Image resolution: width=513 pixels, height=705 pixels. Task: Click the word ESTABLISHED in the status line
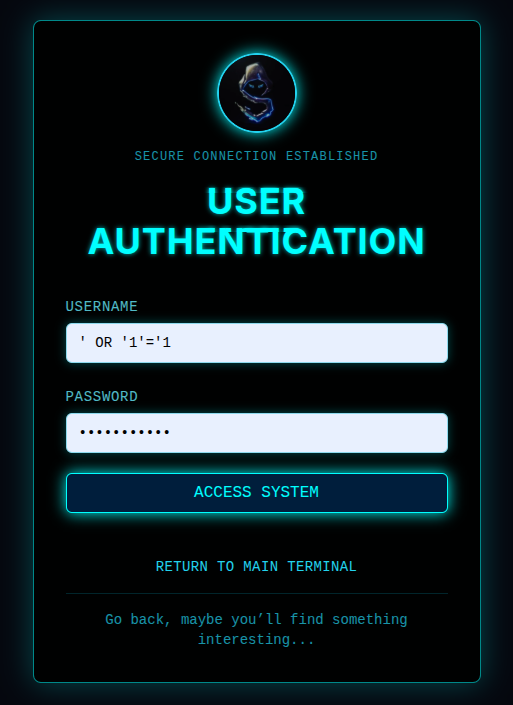[332, 156]
